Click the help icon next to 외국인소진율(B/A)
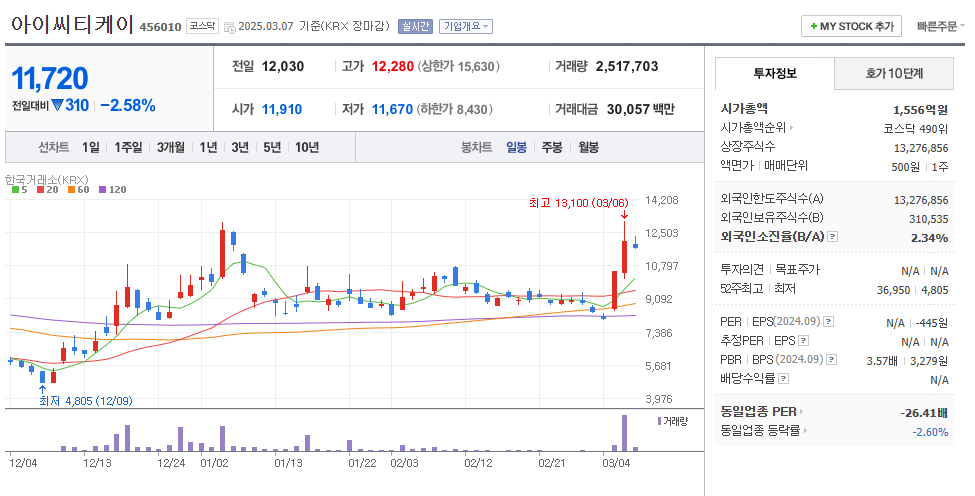 [833, 237]
